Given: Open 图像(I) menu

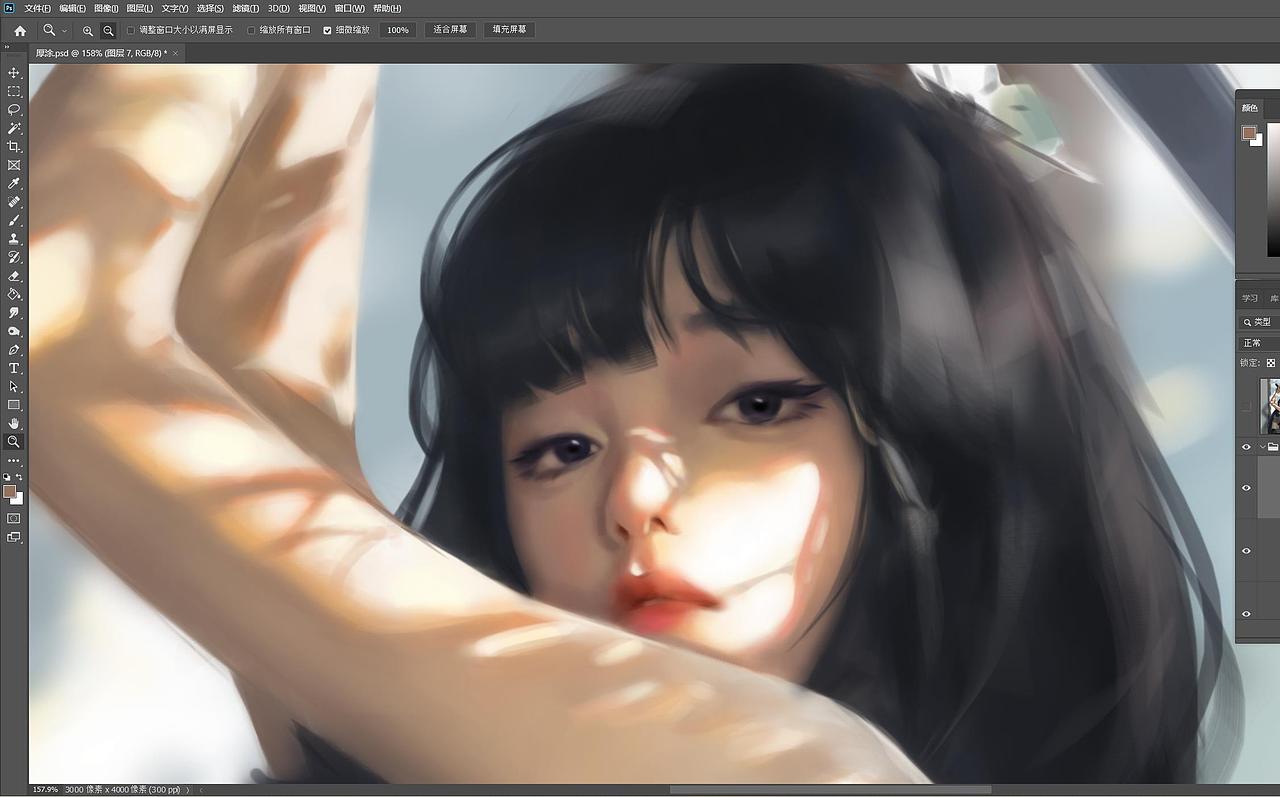Looking at the screenshot, I should tap(106, 8).
